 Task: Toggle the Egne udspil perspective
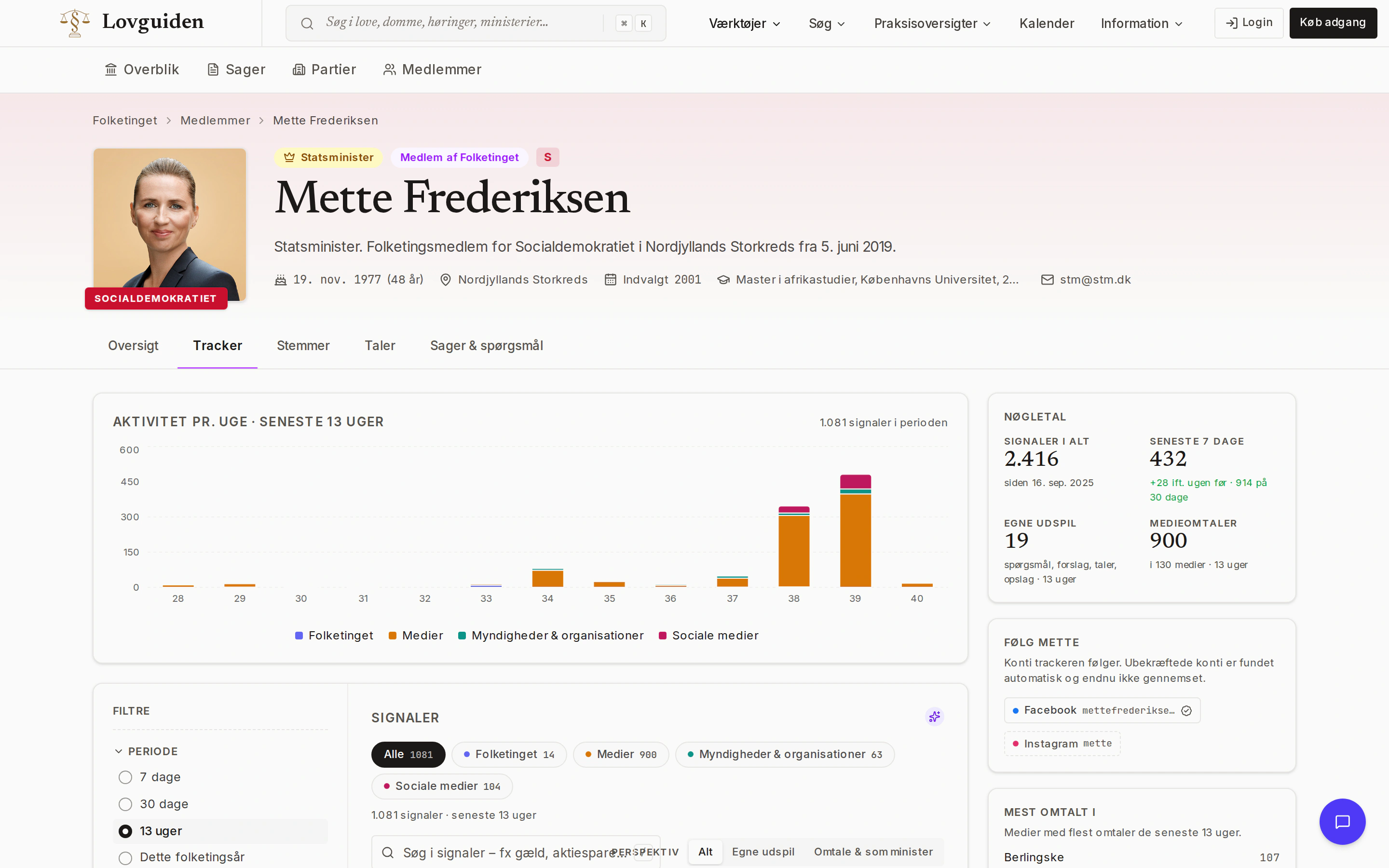pos(763,852)
